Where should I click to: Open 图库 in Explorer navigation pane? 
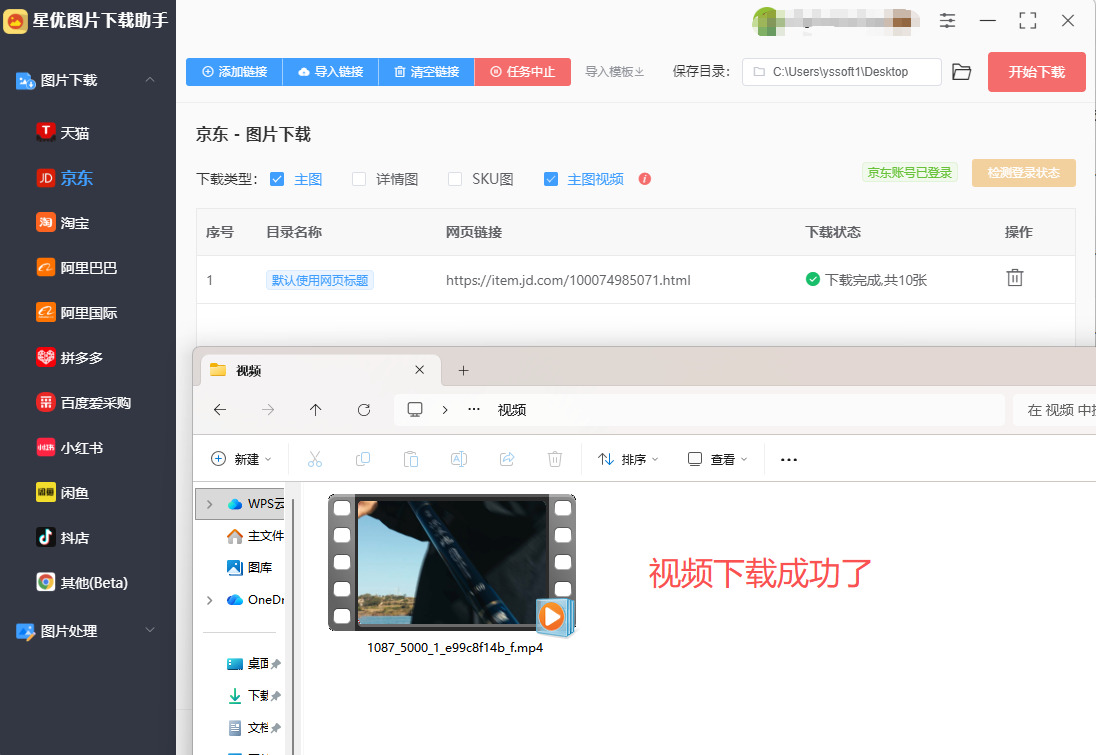click(x=250, y=568)
